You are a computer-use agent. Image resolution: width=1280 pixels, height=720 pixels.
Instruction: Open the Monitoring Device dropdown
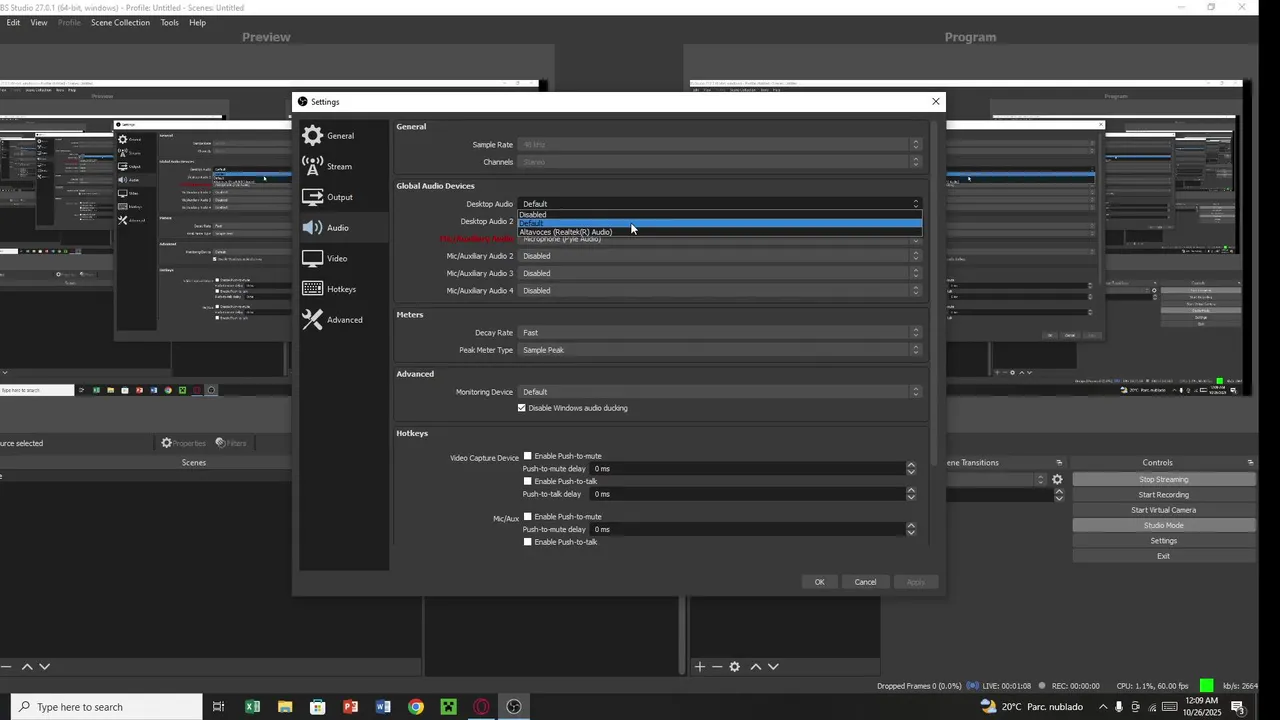pyautogui.click(x=720, y=392)
